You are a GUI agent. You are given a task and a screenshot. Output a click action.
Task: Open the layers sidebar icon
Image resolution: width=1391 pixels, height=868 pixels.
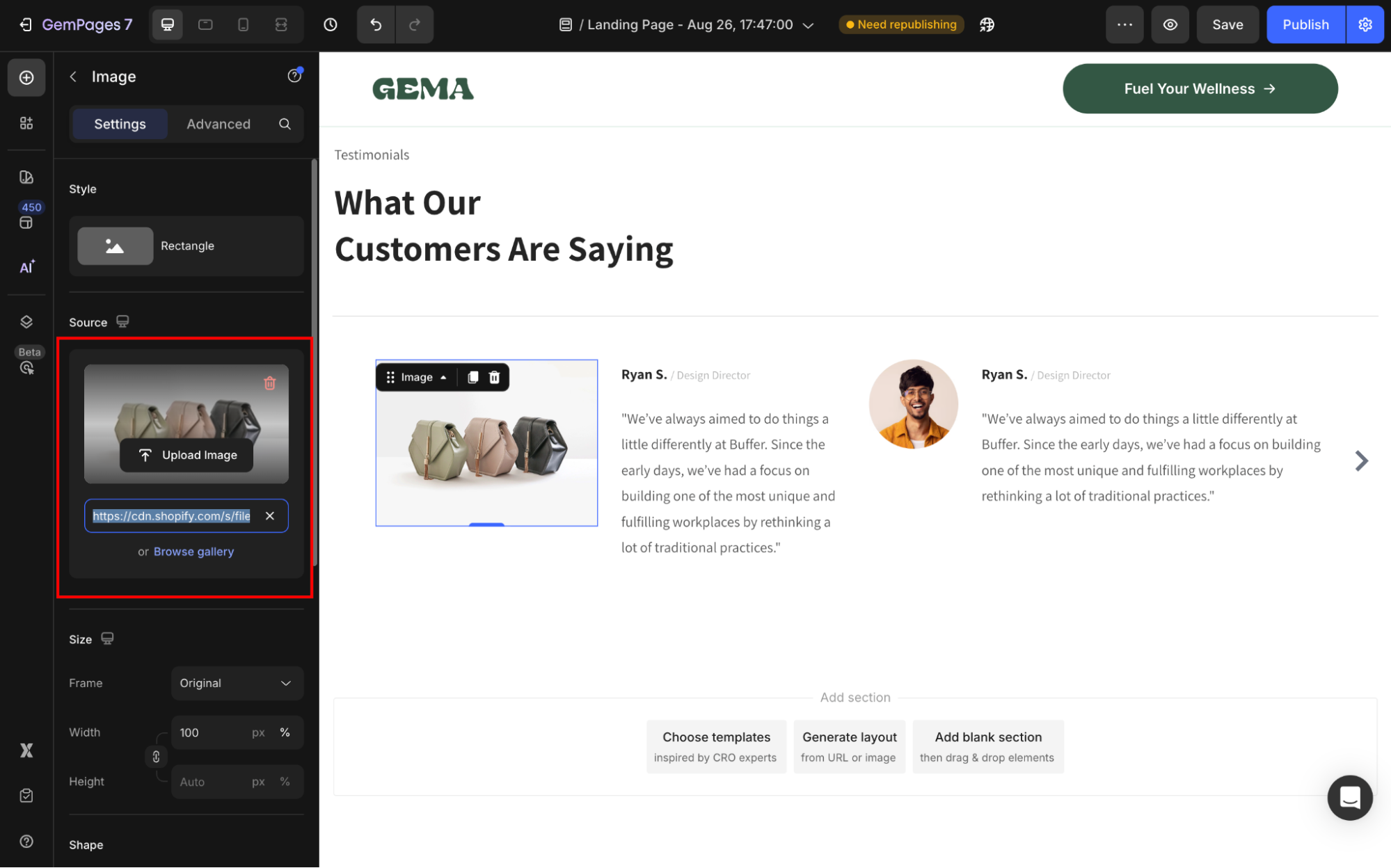(26, 321)
